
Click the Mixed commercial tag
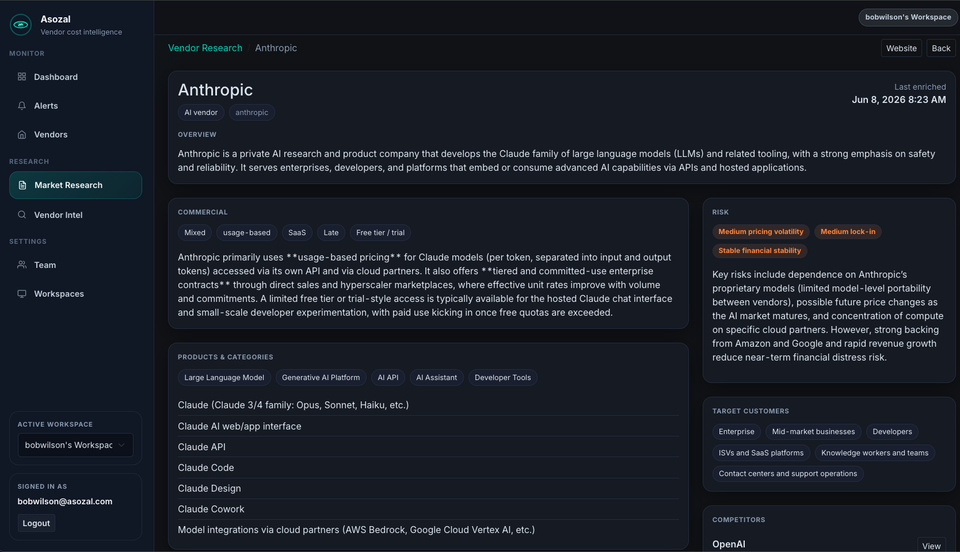click(x=195, y=233)
